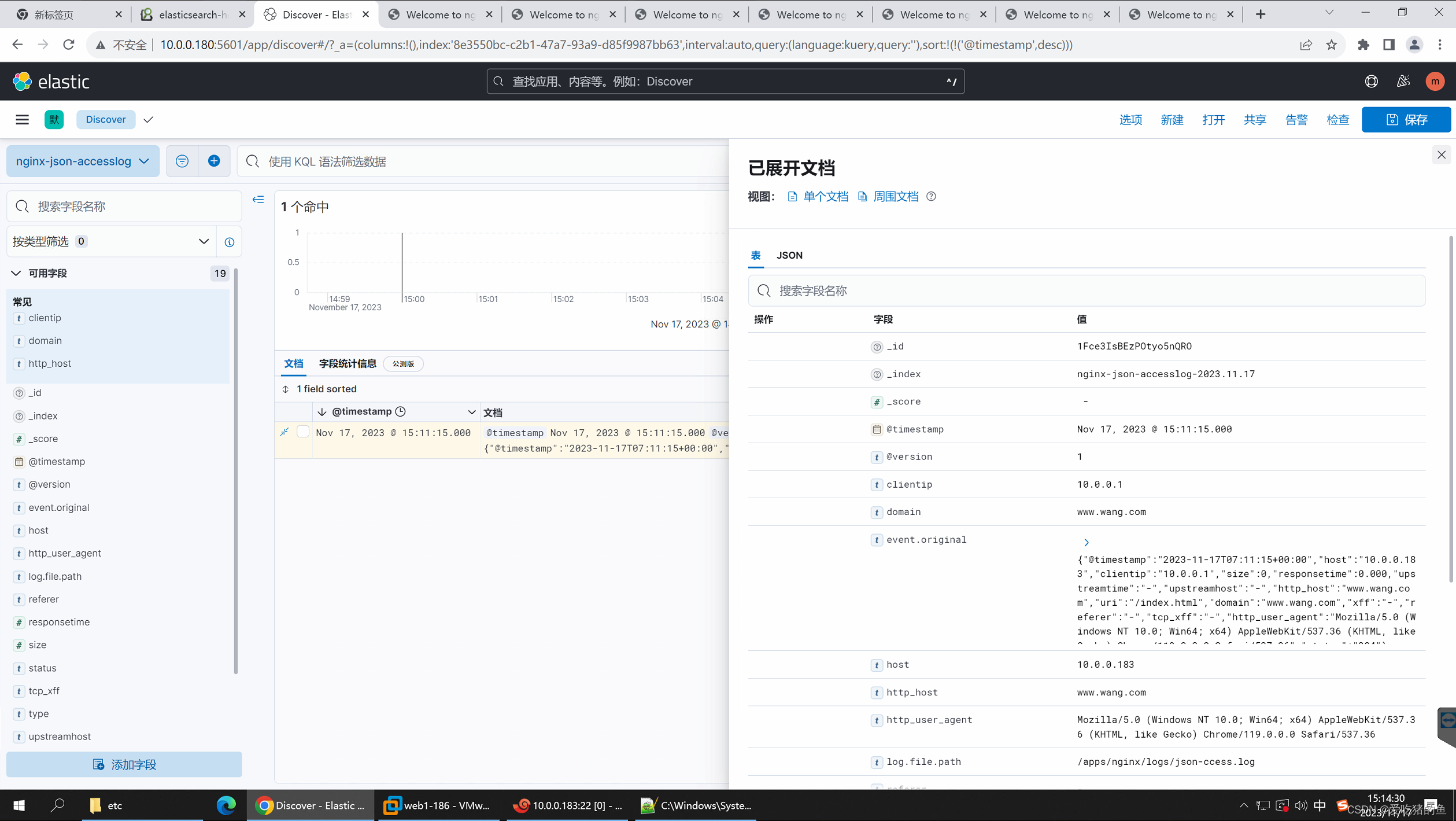Viewport: 1456px width, 821px height.
Task: Show field type filter info icon
Action: [x=230, y=242]
